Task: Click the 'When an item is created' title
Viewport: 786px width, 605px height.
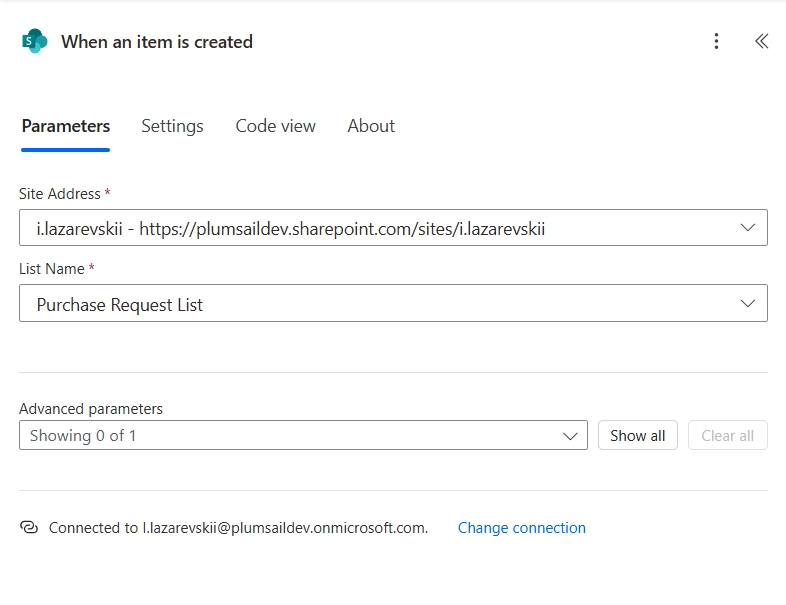Action: (157, 42)
